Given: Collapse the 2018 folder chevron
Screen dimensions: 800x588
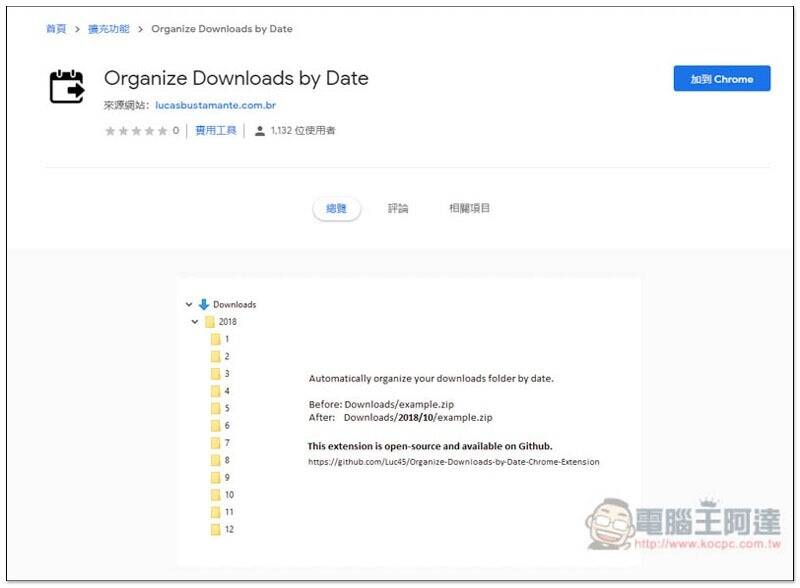Looking at the screenshot, I should 195,322.
